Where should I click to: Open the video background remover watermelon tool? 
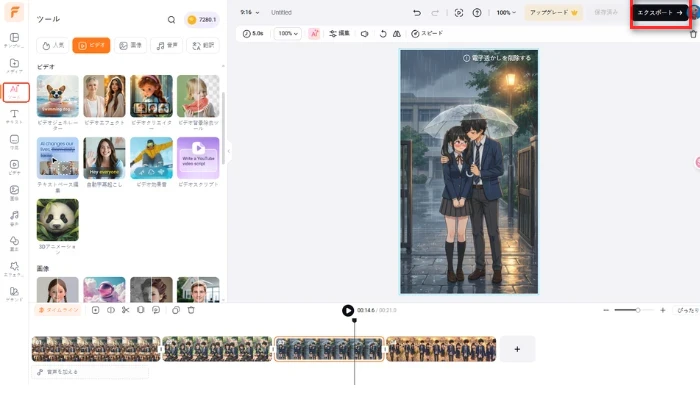198,96
